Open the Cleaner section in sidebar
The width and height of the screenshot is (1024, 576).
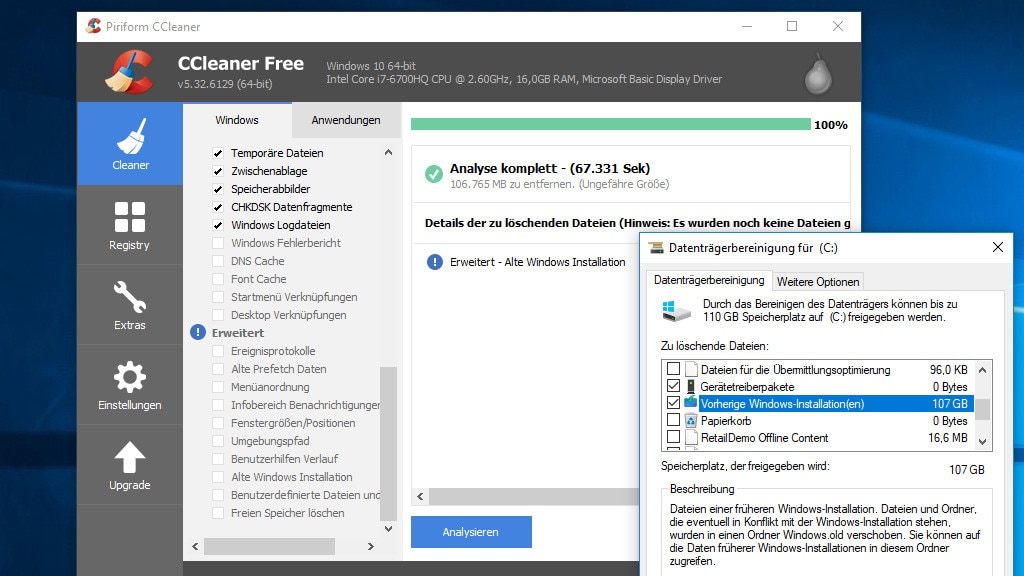tap(130, 144)
